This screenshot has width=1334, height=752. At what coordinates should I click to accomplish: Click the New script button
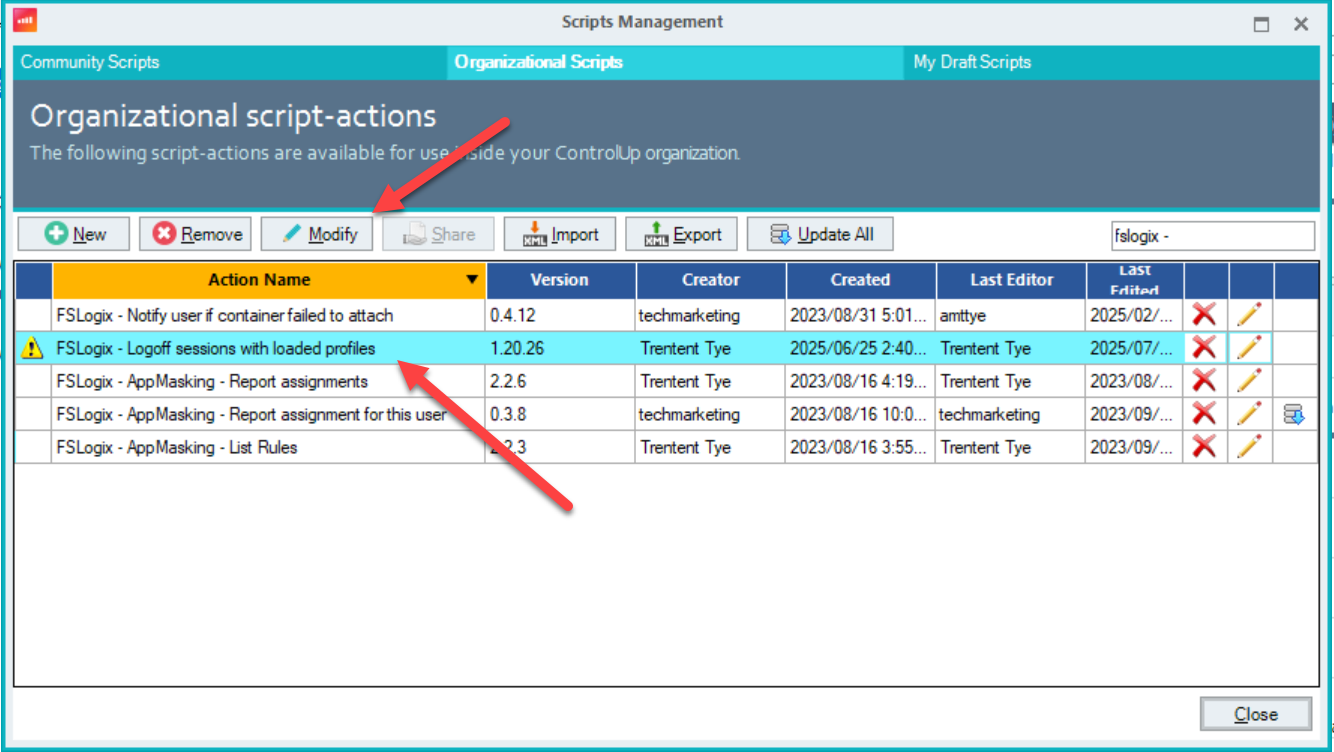(x=75, y=234)
